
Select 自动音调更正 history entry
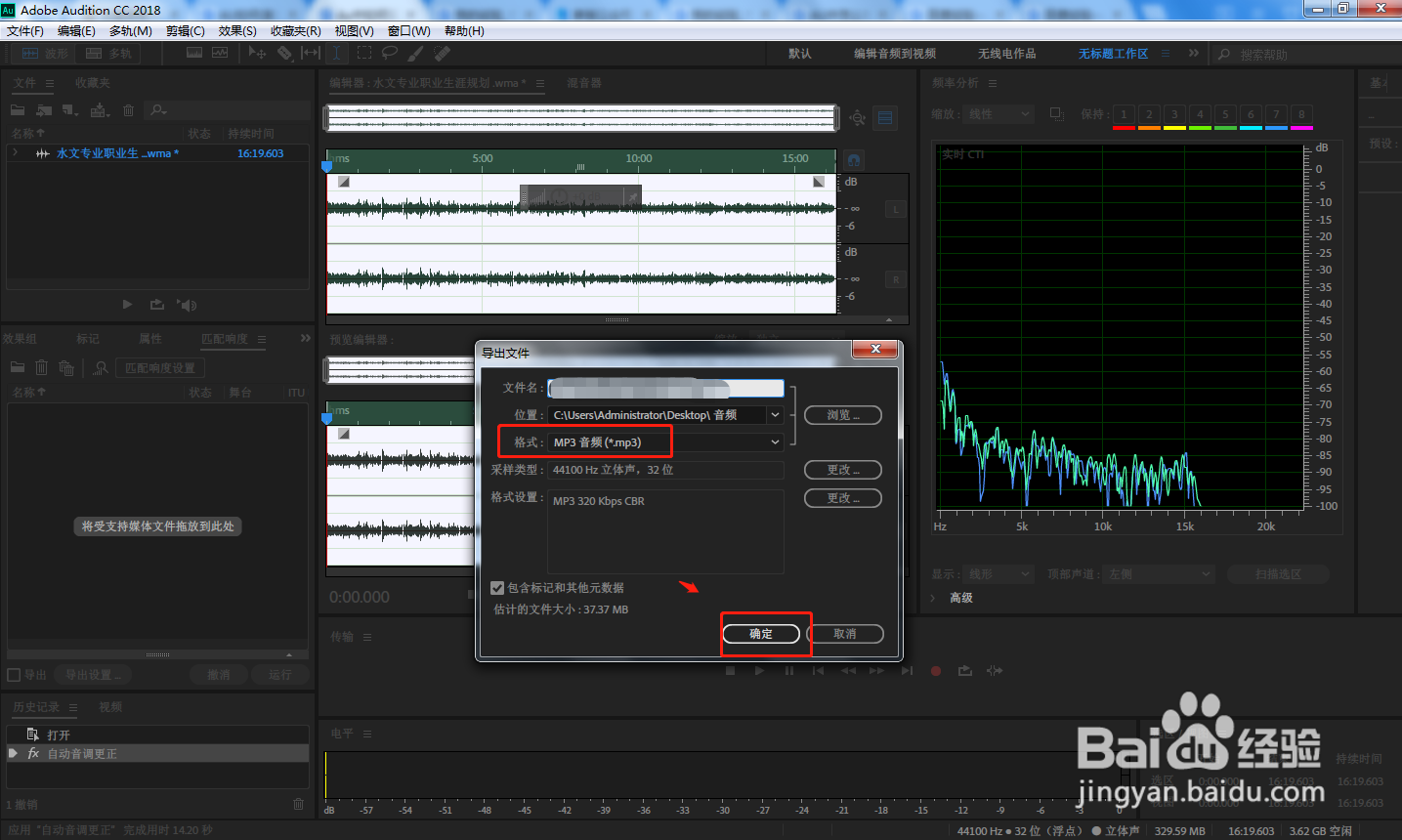[x=157, y=754]
